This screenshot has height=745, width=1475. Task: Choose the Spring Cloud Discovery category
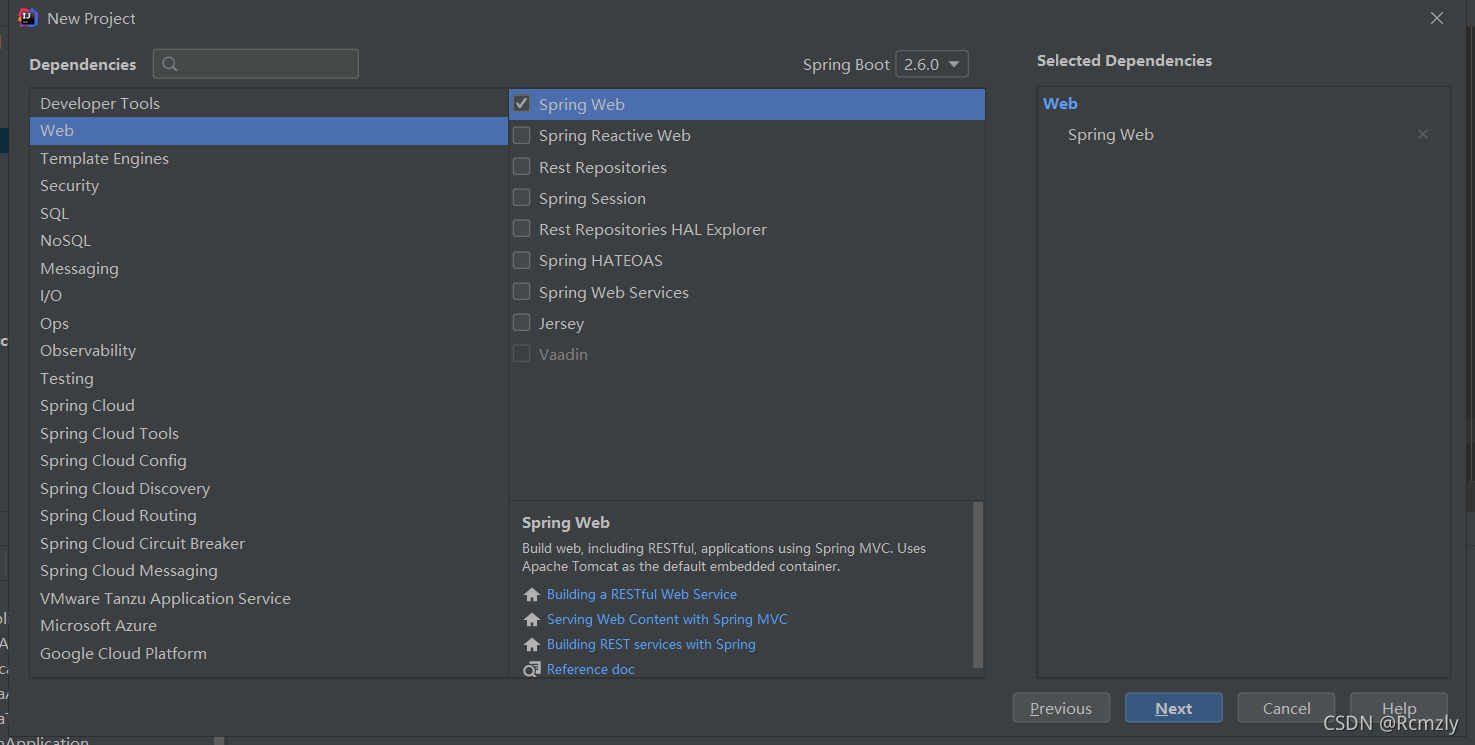pyautogui.click(x=269, y=488)
